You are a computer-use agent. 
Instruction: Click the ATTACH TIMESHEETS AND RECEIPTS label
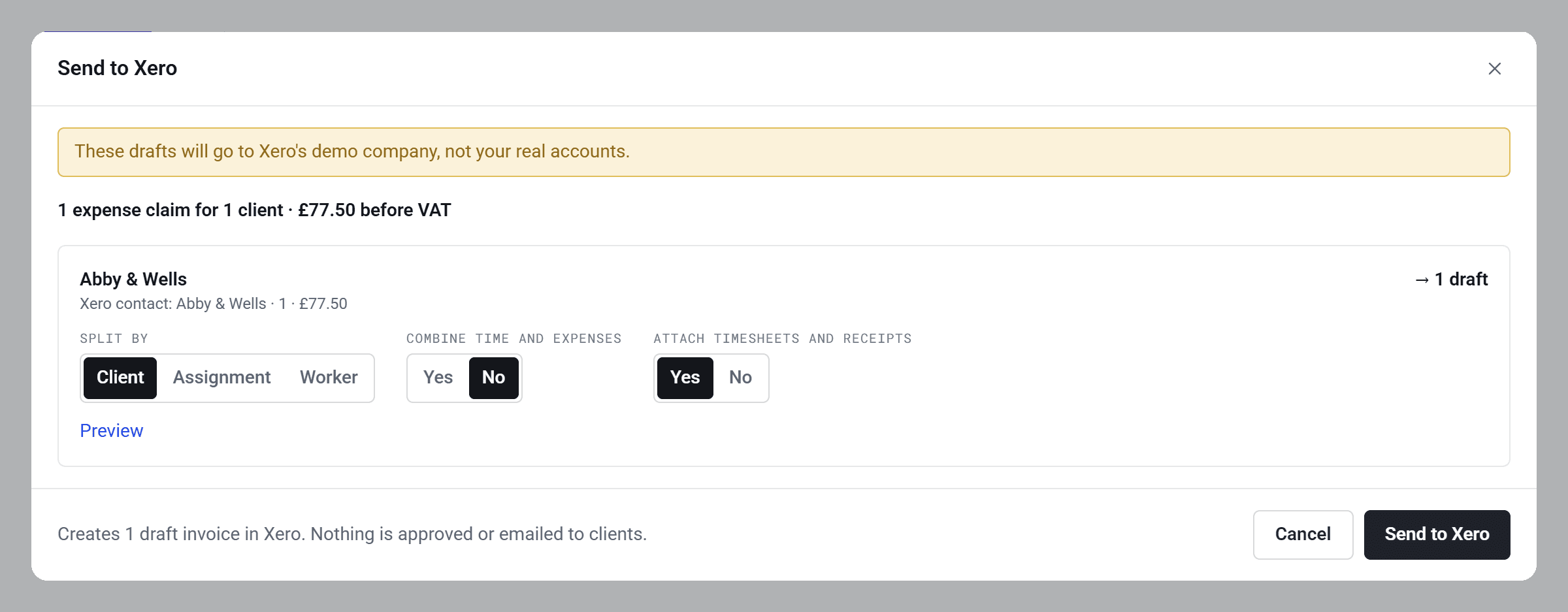(x=782, y=338)
